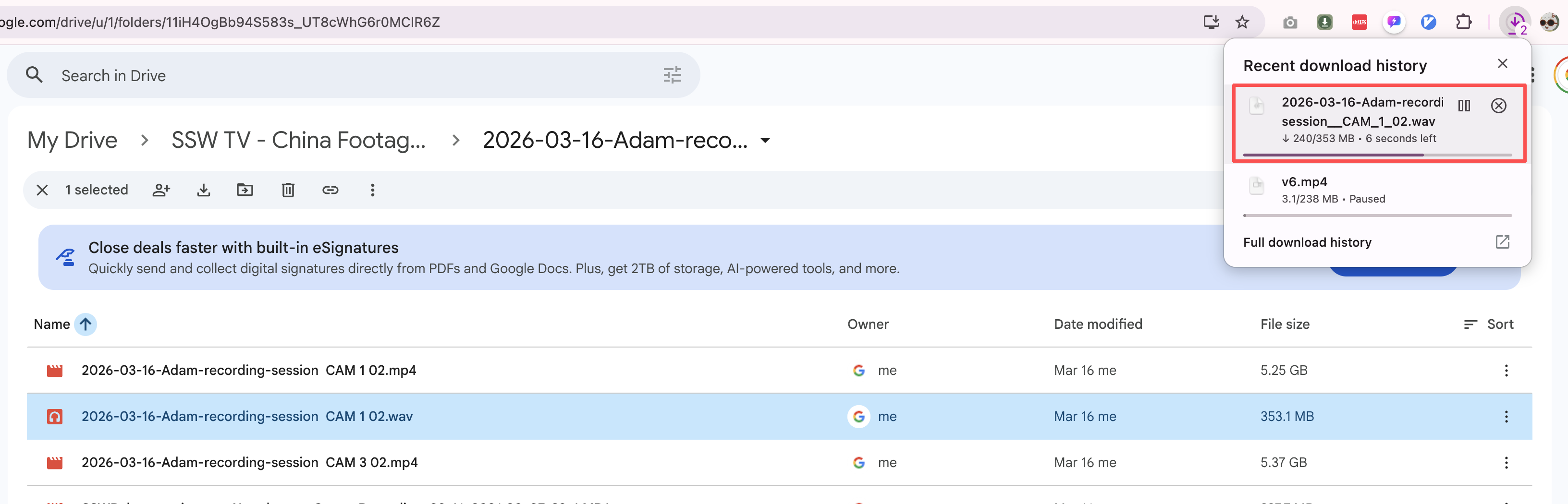Viewport: 1568px width, 504px height.
Task: Open the breadcrumb dropdown for the Adam recording folder
Action: (765, 141)
